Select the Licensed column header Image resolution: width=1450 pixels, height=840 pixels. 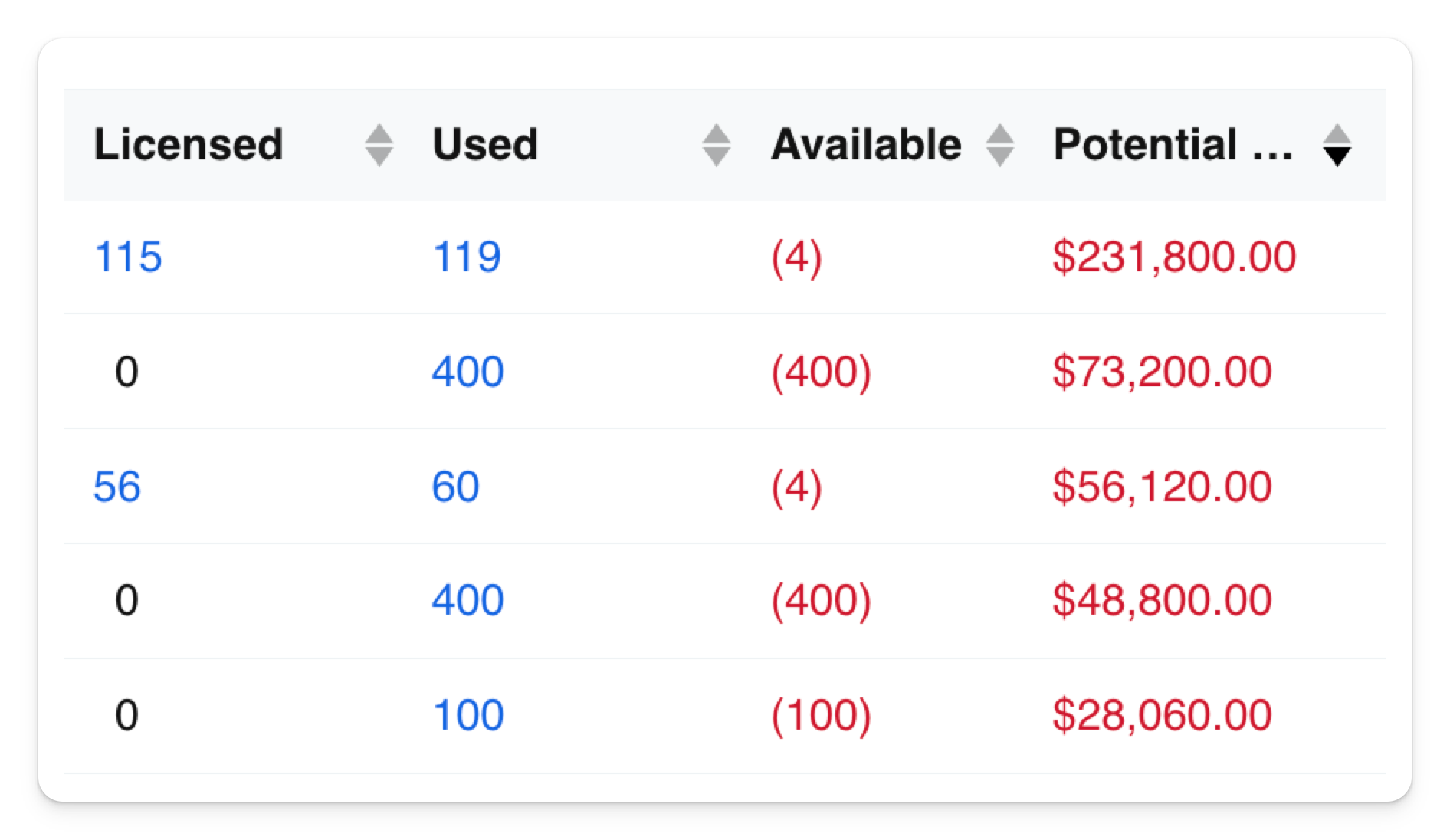coord(189,144)
